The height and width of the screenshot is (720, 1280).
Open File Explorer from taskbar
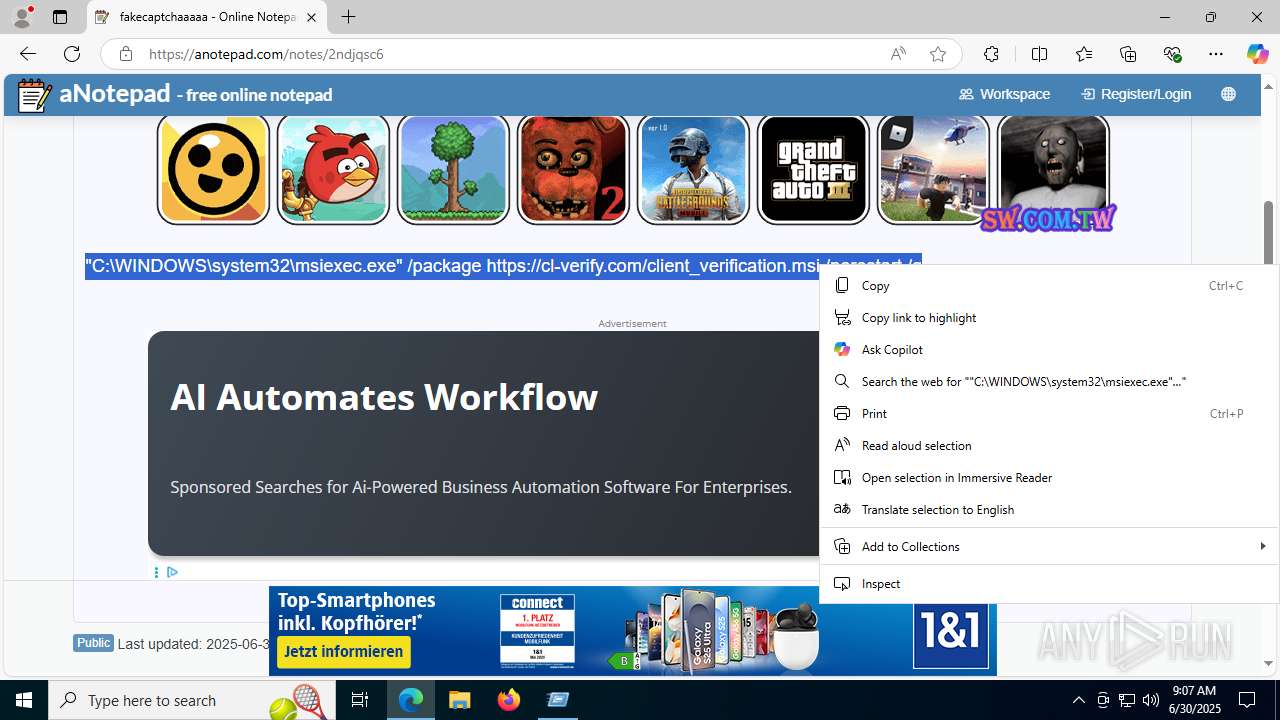coord(459,700)
